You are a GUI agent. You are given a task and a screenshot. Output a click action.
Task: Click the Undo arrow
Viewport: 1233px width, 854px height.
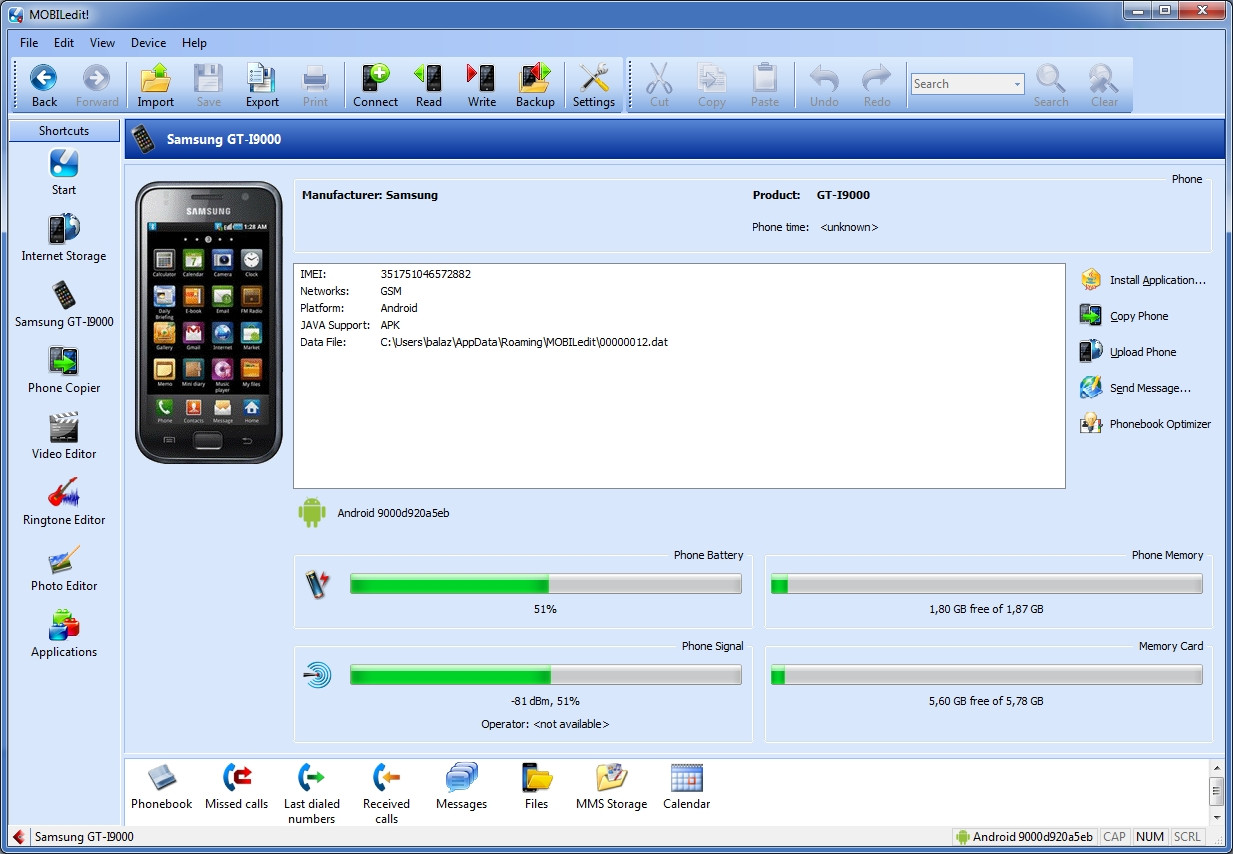point(824,85)
